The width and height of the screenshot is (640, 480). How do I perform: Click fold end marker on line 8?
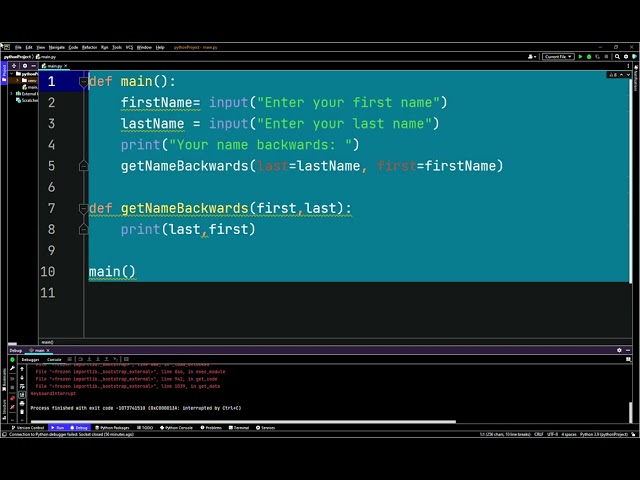point(83,229)
